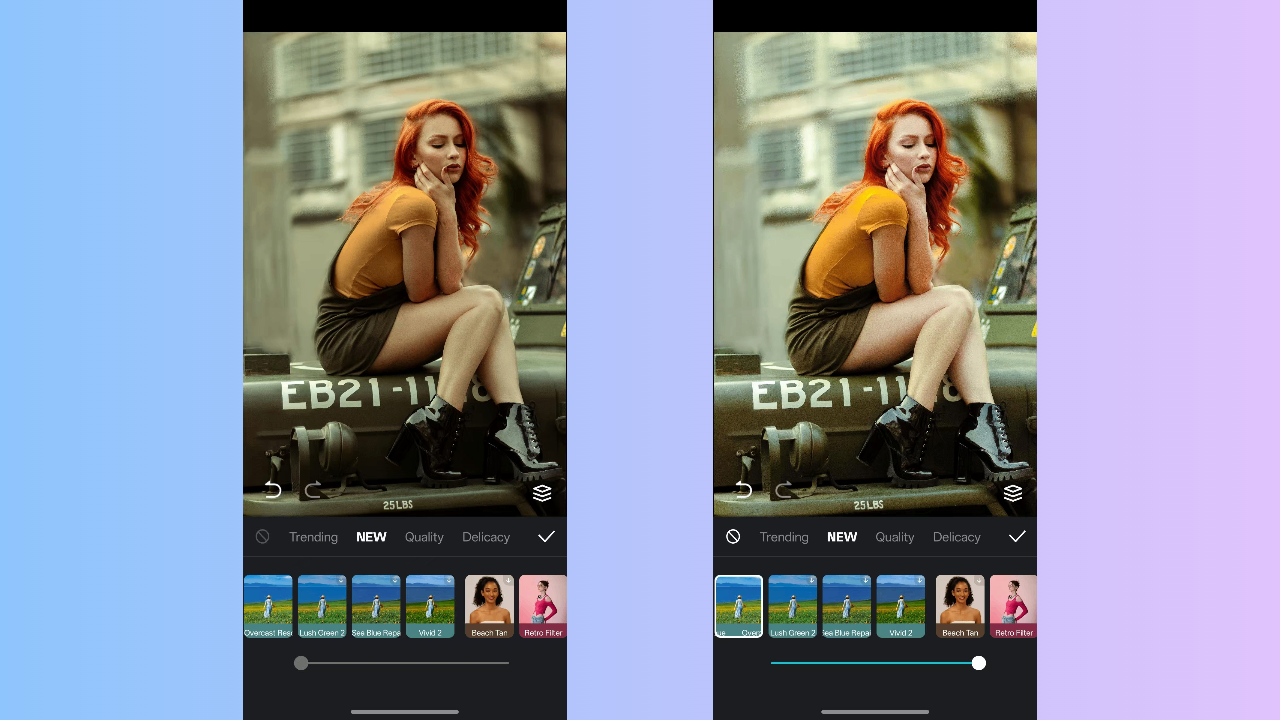Tap the undo arrow on the right phone
Image resolution: width=1280 pixels, height=720 pixels.
tap(743, 489)
